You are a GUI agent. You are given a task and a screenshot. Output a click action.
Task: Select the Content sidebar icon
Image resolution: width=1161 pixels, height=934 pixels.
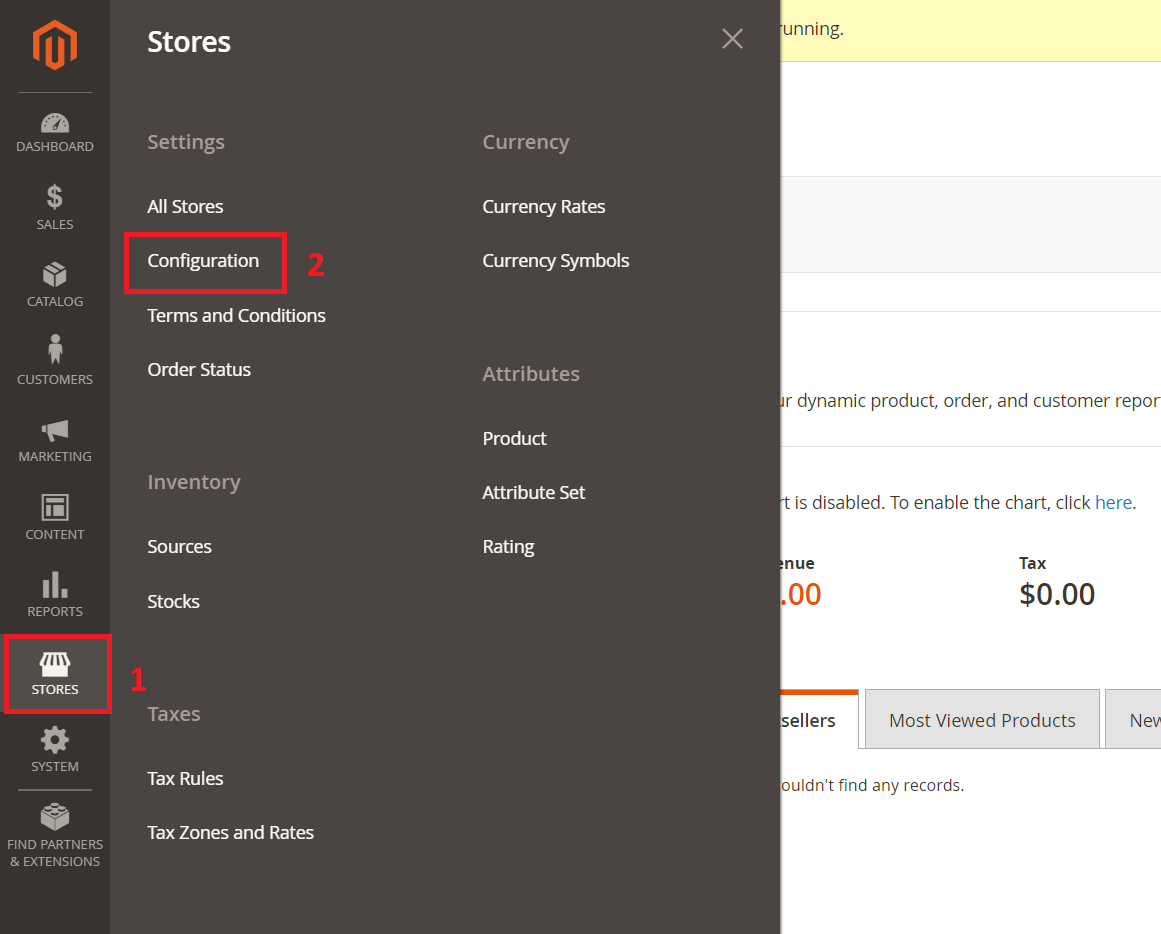click(x=55, y=517)
